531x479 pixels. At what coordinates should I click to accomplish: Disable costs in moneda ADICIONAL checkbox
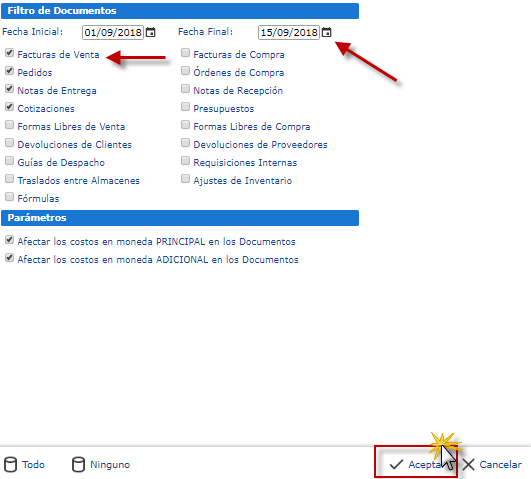coord(9,258)
